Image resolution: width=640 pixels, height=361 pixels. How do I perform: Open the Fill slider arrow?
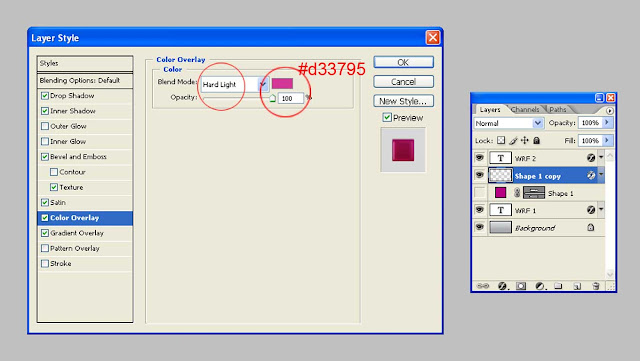click(x=607, y=140)
